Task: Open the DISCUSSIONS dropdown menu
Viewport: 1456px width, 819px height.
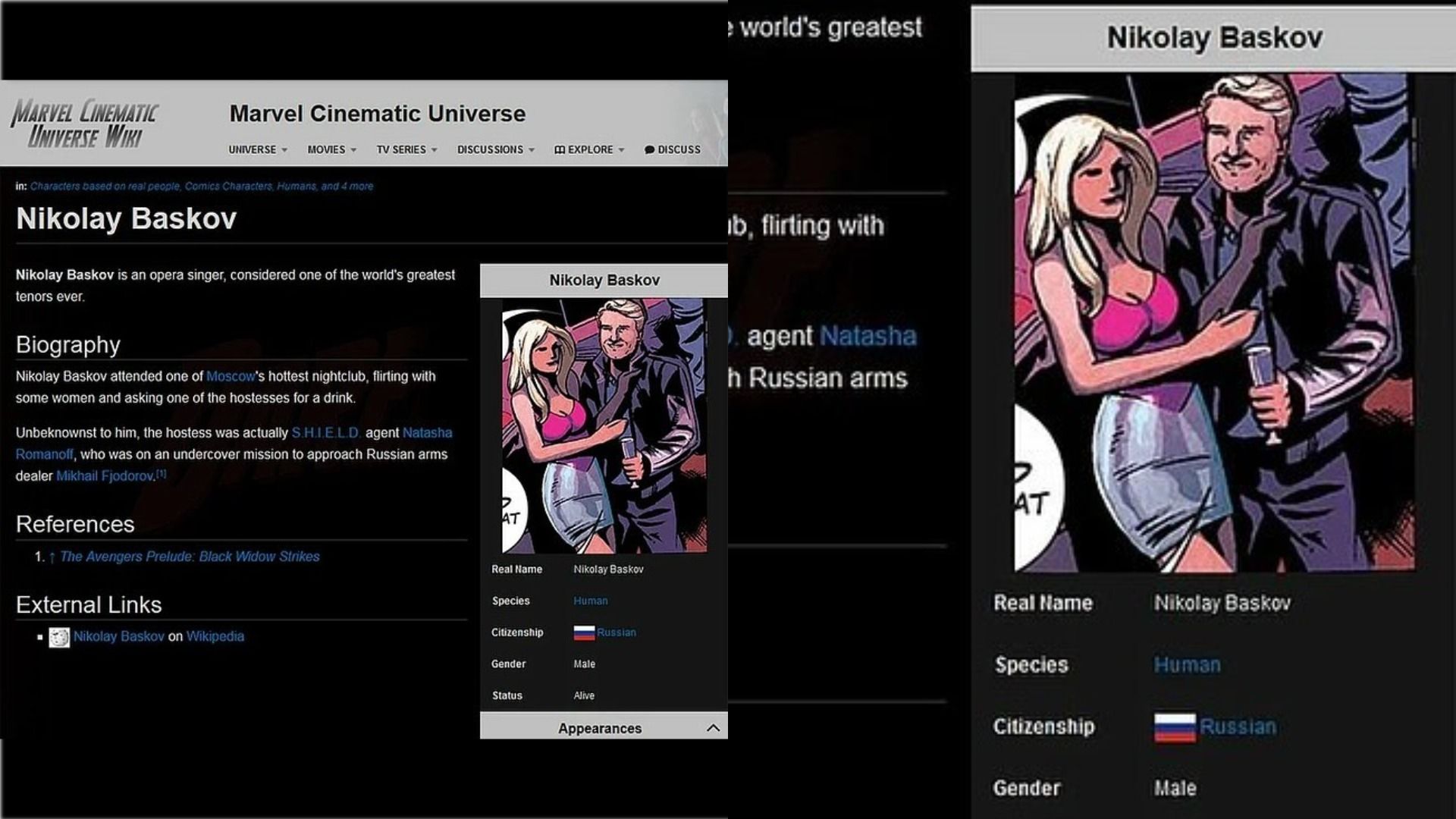Action: click(495, 149)
